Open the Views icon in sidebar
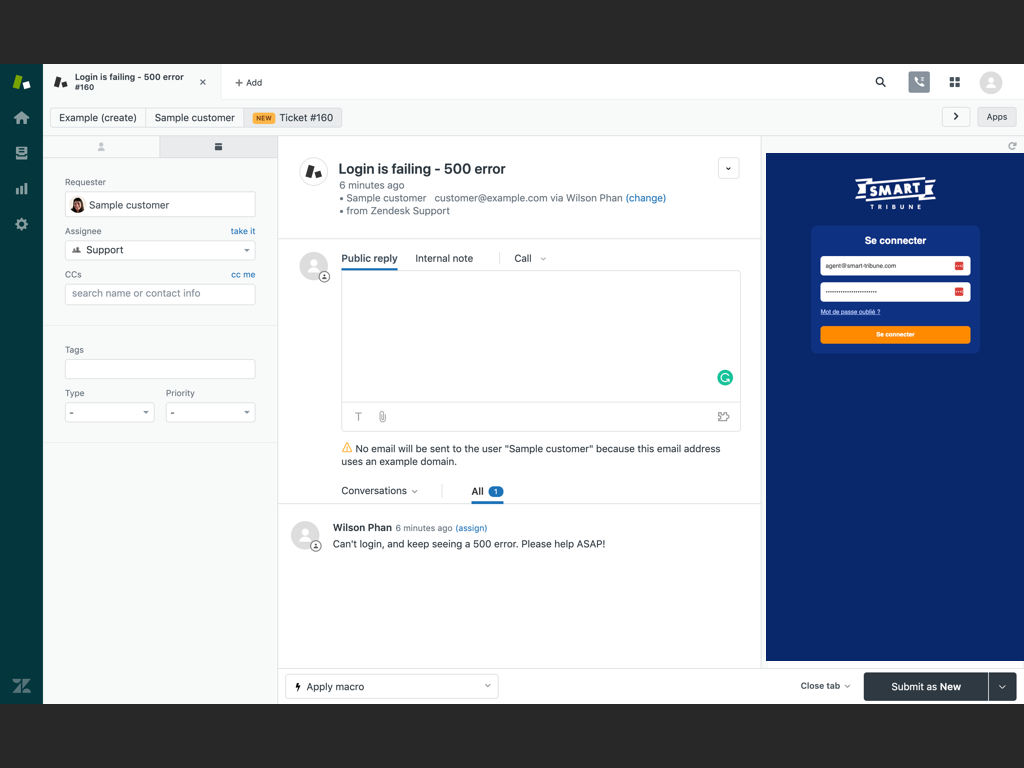 [21, 153]
